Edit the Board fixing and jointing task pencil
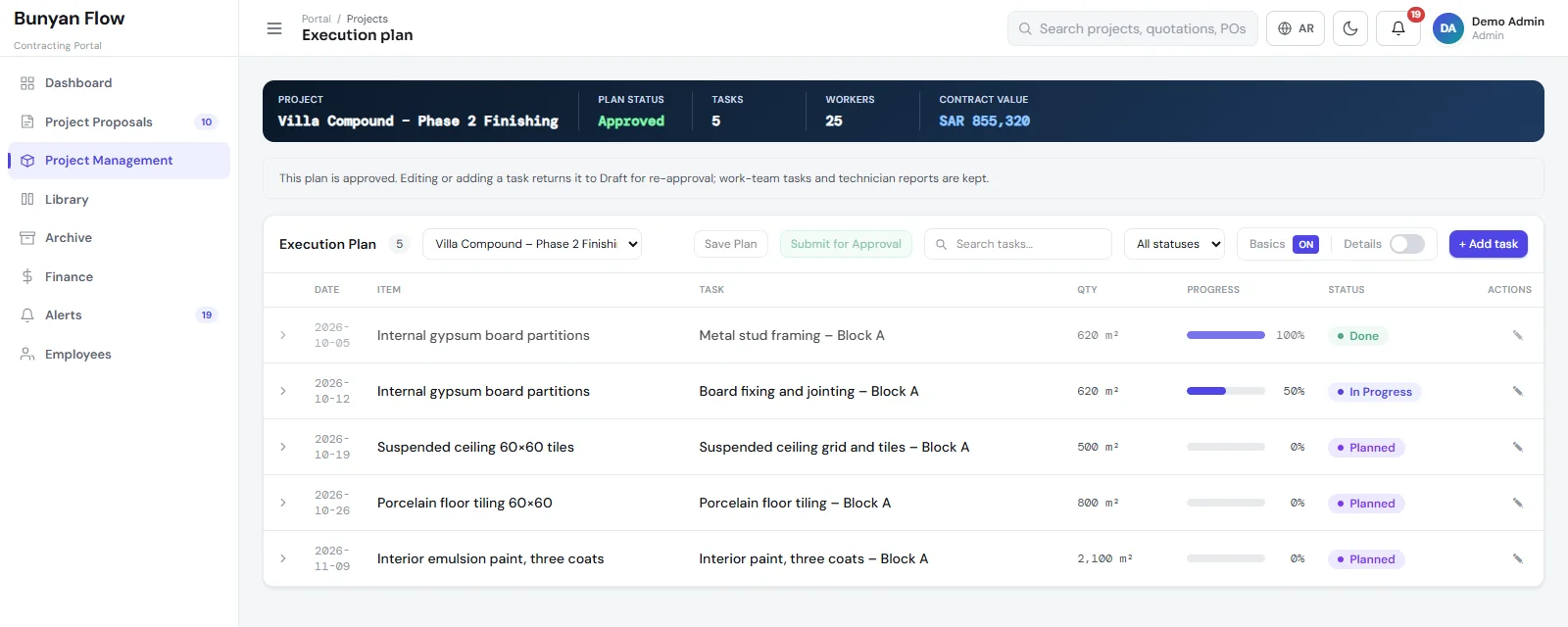 [1517, 391]
